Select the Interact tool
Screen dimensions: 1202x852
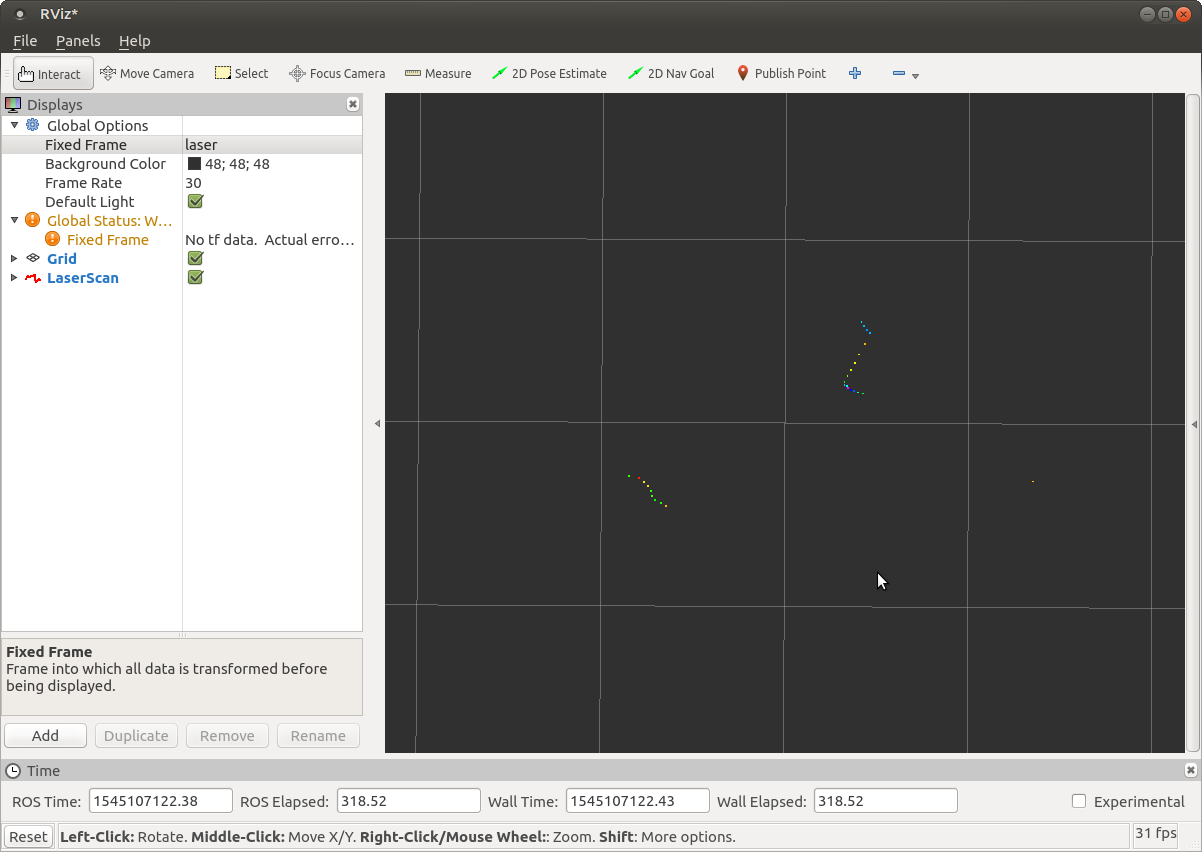52,73
